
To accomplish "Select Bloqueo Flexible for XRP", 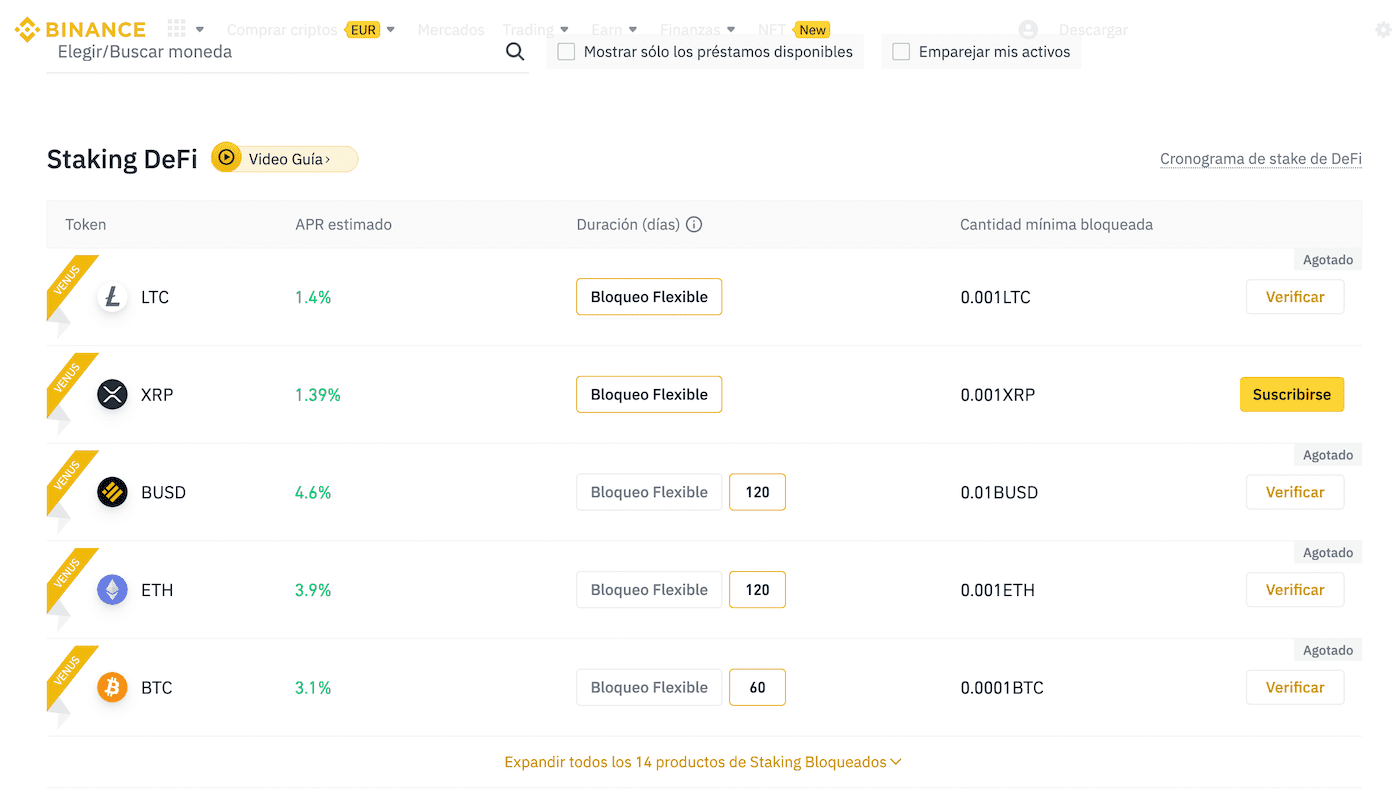I will point(649,395).
